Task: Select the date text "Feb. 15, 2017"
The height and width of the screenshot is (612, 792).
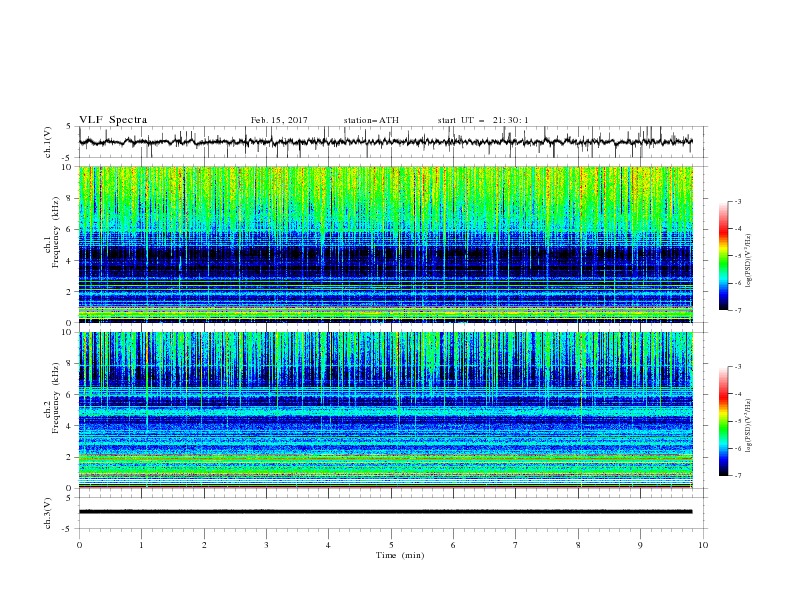Action: click(x=279, y=120)
